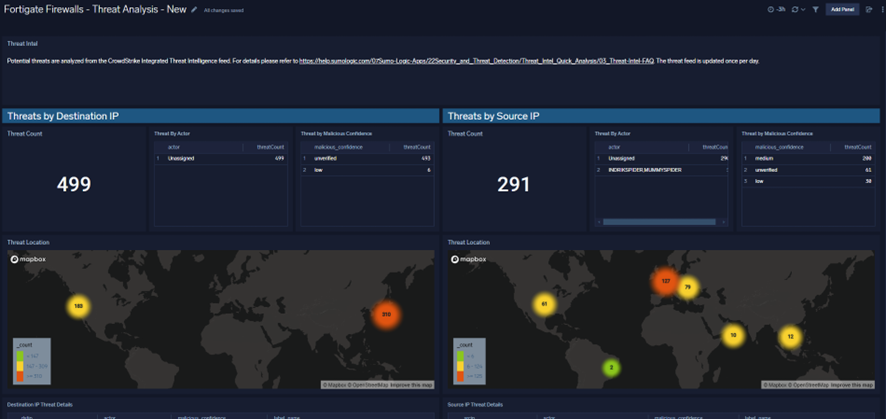Click the green 2 cluster over South America
Screen dimensions: 886x419
pos(611,368)
